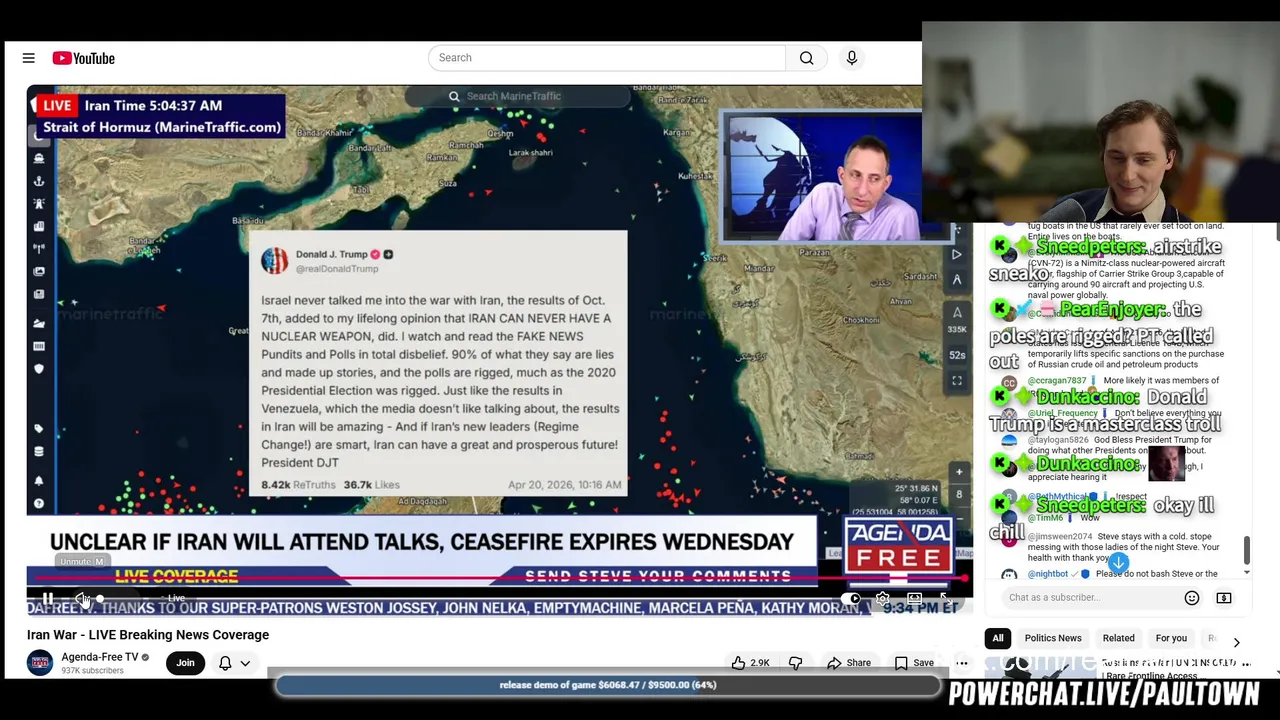The height and width of the screenshot is (720, 1280).
Task: Click chat username @ccragan7837
Action: click(1057, 381)
